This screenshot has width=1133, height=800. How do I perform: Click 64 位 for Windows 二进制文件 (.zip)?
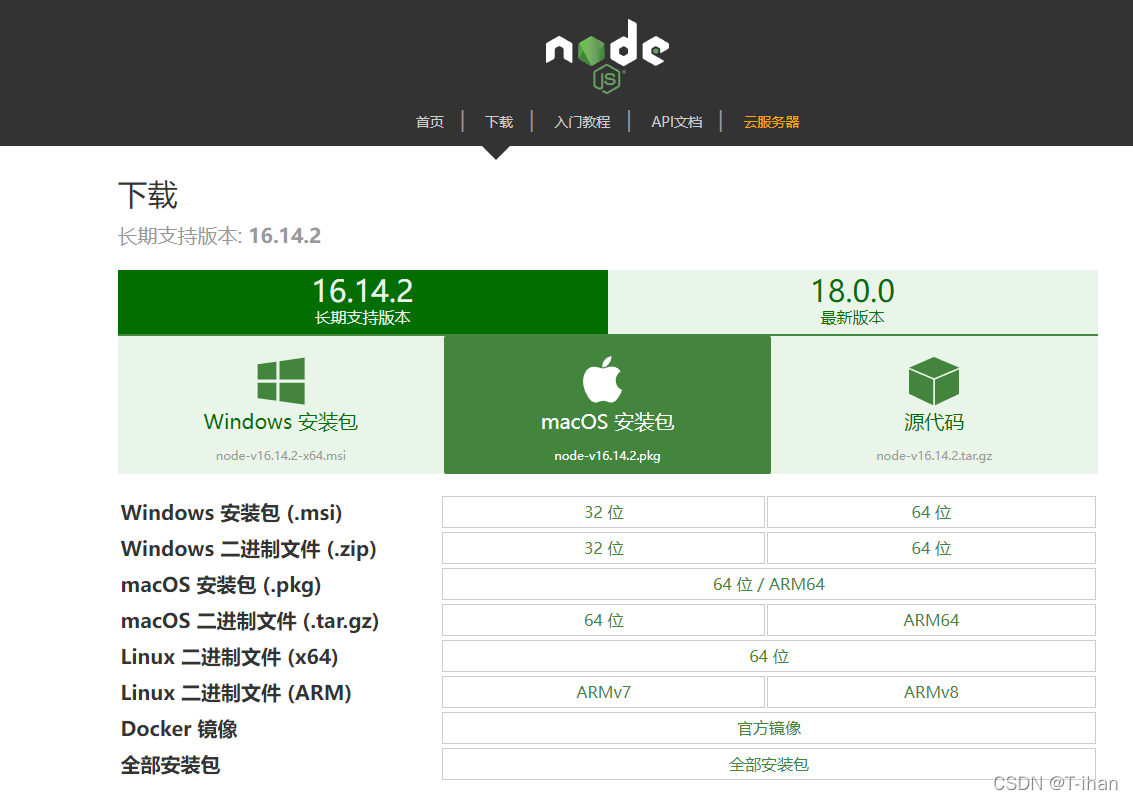tap(931, 548)
